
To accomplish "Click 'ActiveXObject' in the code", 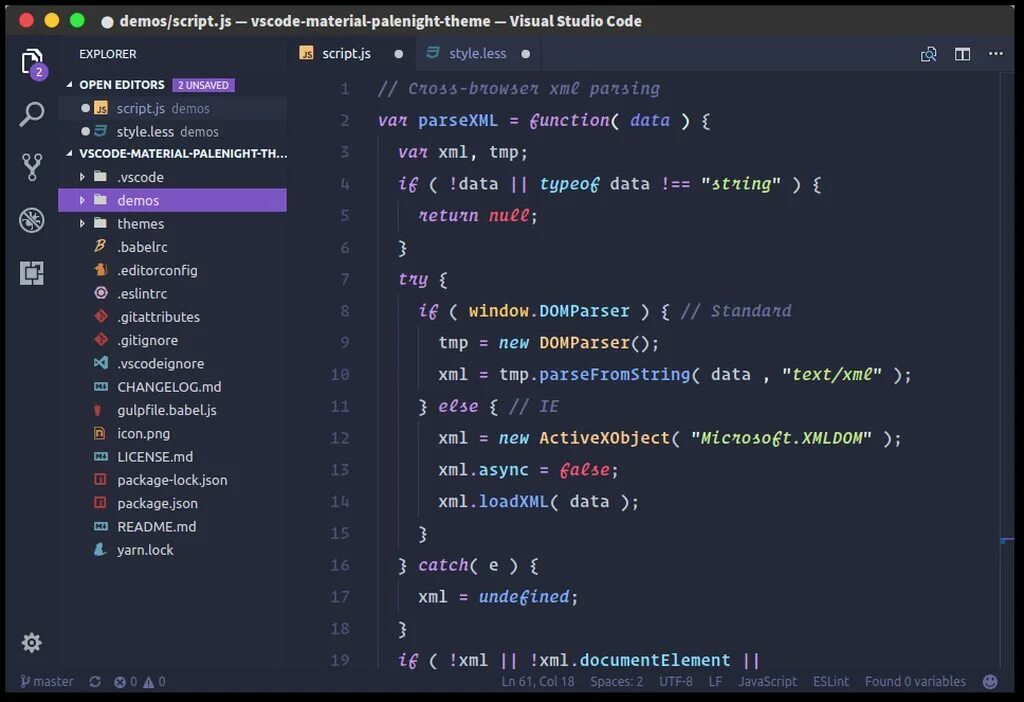I will point(605,438).
